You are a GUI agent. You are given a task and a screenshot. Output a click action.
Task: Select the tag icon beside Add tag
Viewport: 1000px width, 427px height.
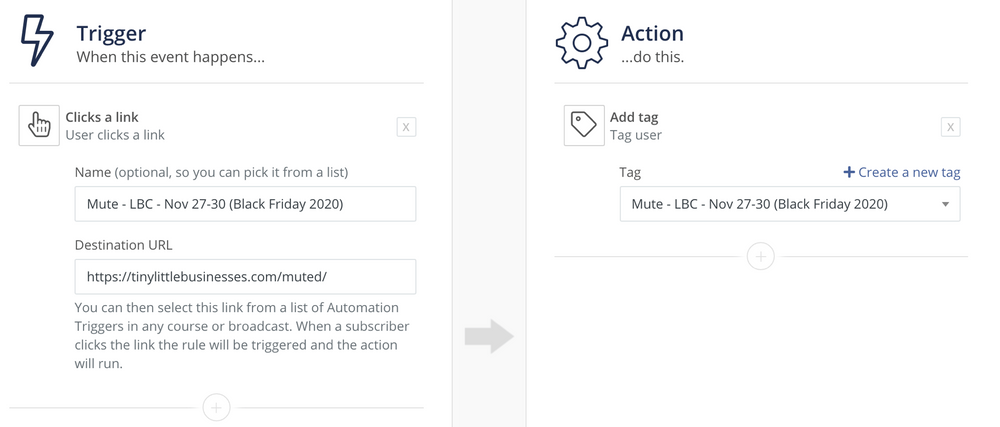click(584, 126)
